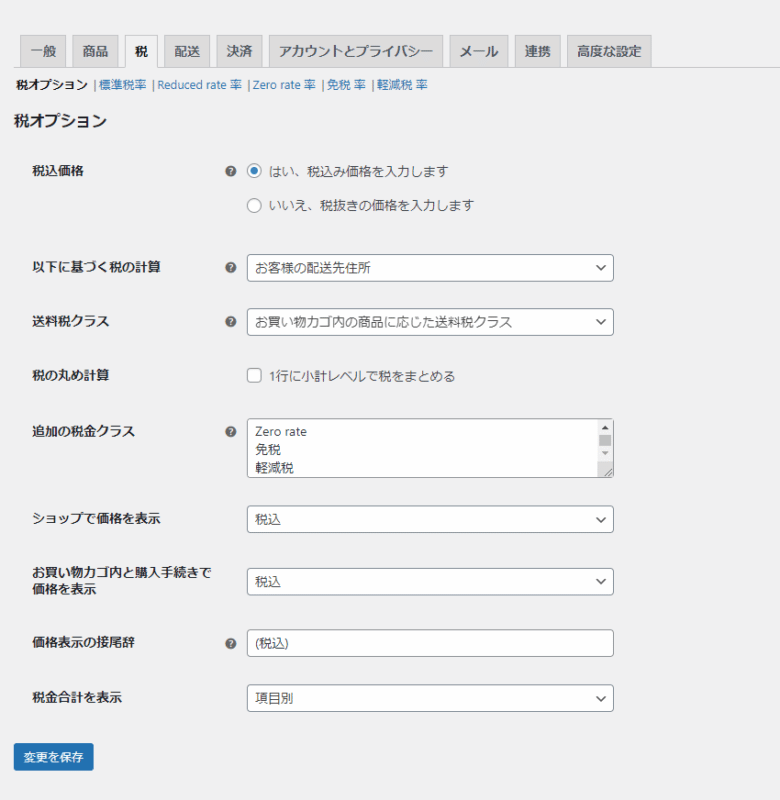This screenshot has width=780, height=800.
Task: Switch to the 配送 tab
Action: [x=187, y=51]
